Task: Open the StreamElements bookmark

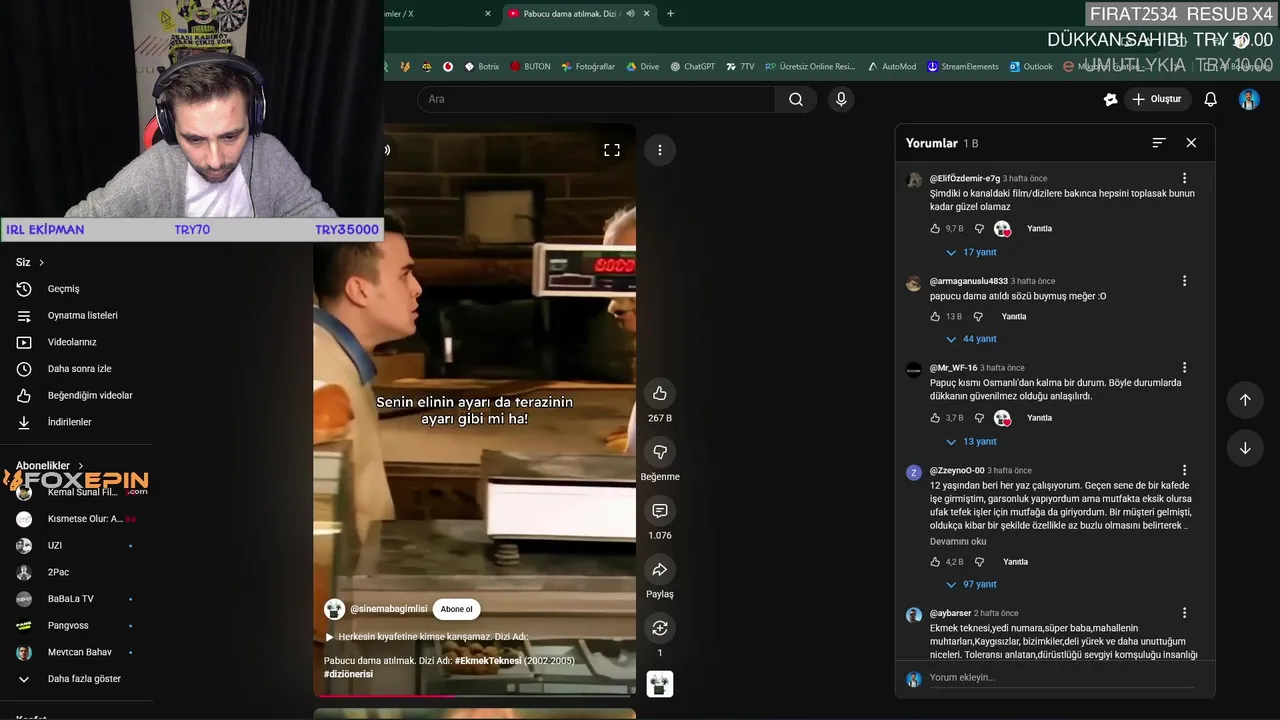Action: (962, 67)
